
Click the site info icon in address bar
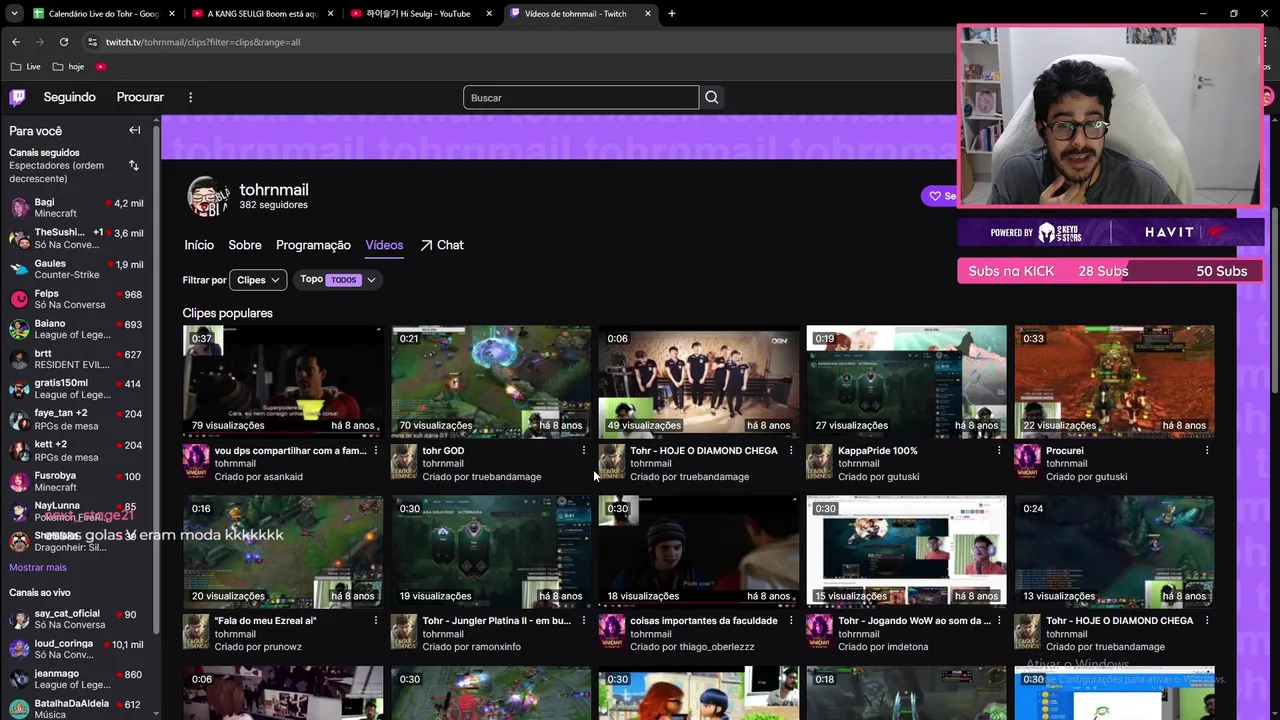click(92, 42)
